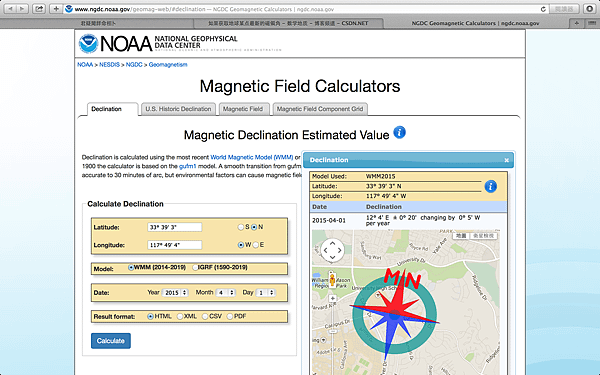The width and height of the screenshot is (600, 375).
Task: Click the Longitude input field
Action: click(174, 245)
